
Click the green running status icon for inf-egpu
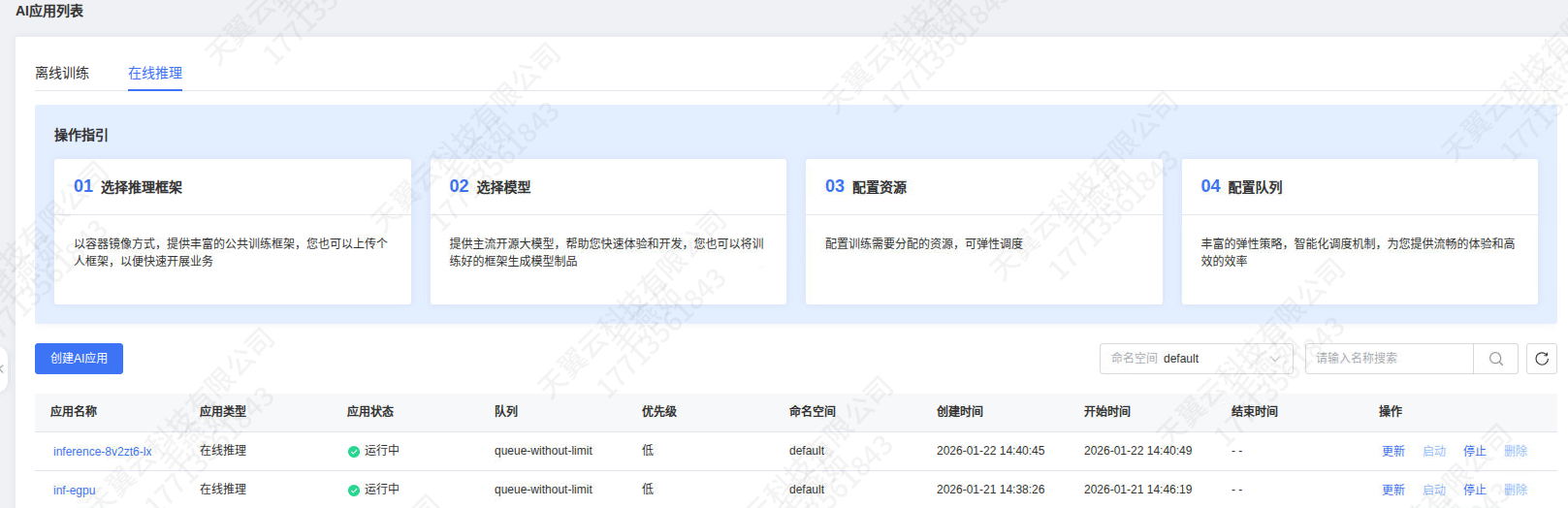coord(354,491)
